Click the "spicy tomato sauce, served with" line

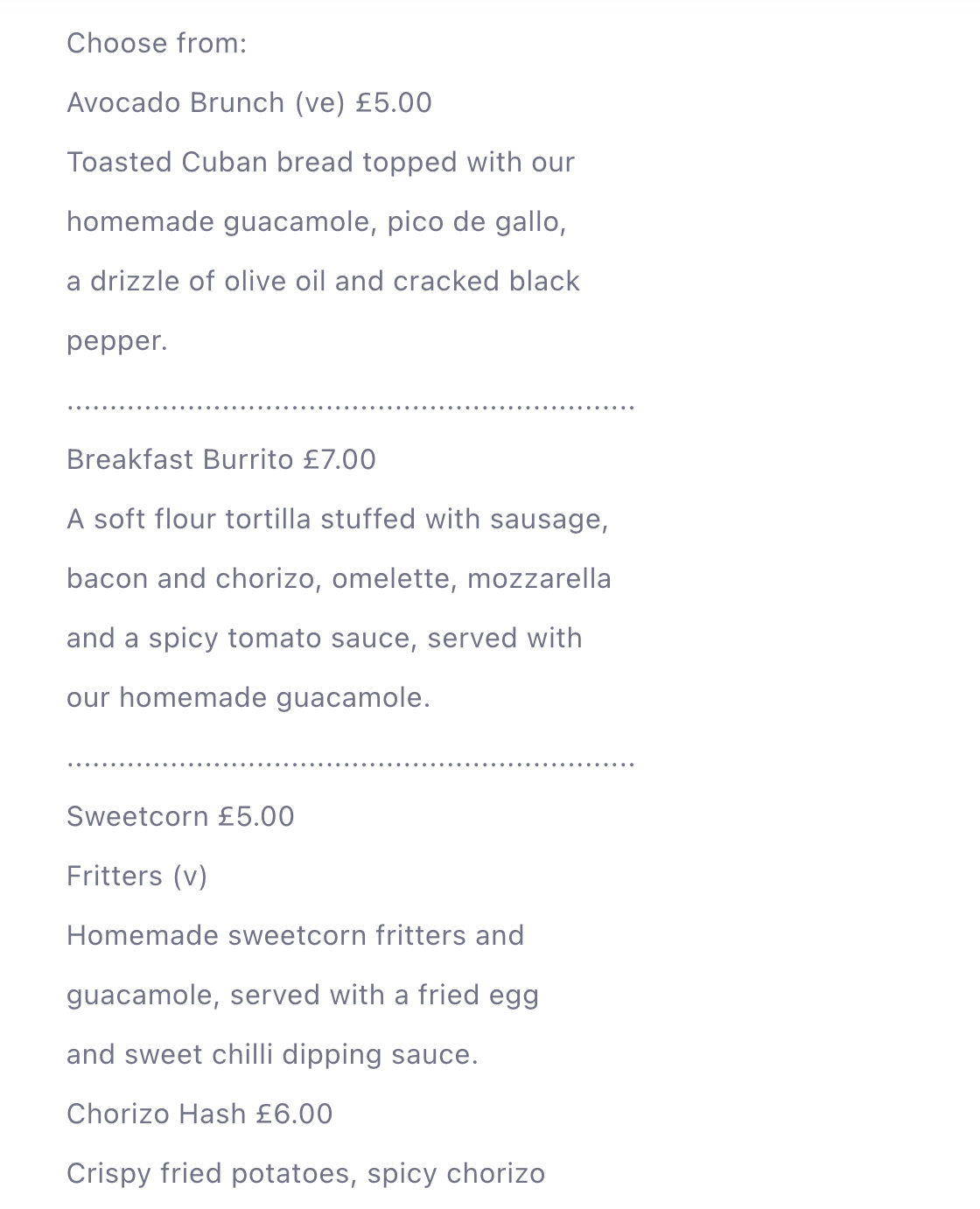pos(324,639)
